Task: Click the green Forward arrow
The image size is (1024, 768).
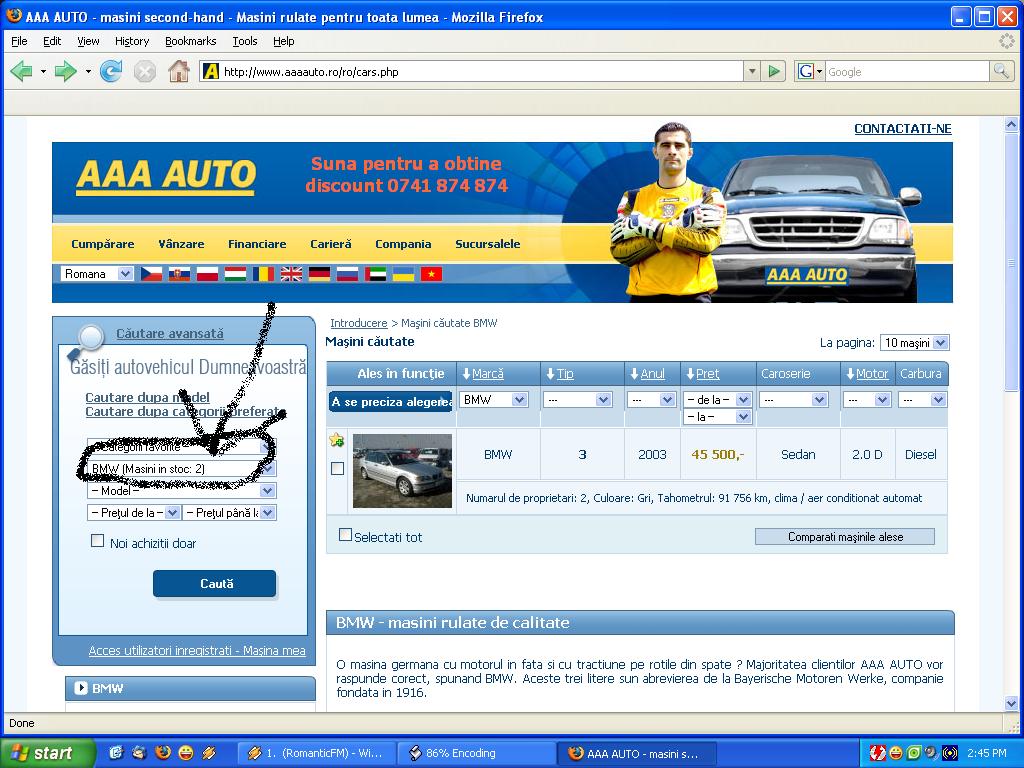Action: 65,71
